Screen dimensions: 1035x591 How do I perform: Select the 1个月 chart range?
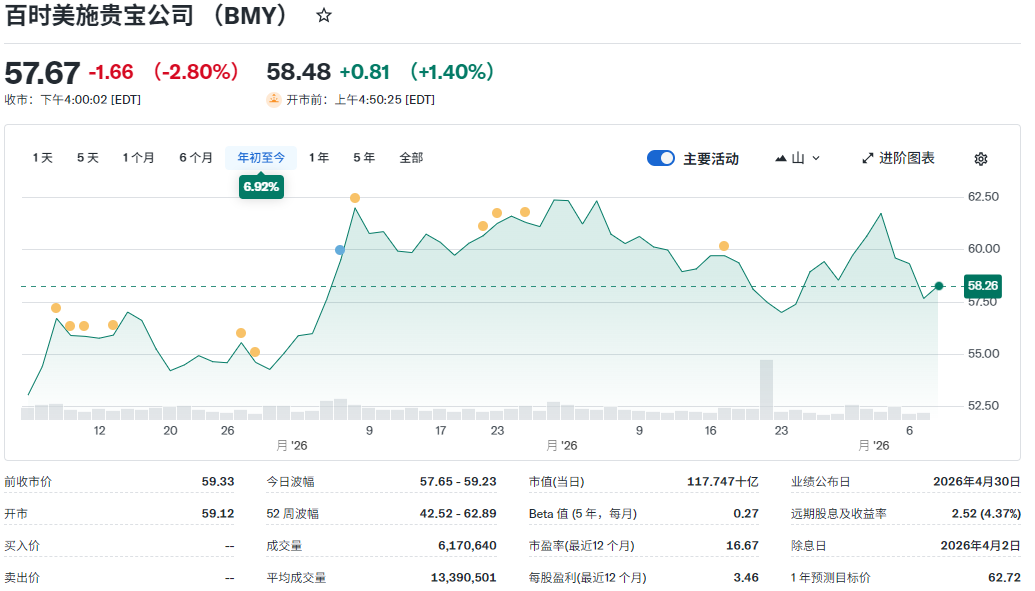[x=138, y=158]
